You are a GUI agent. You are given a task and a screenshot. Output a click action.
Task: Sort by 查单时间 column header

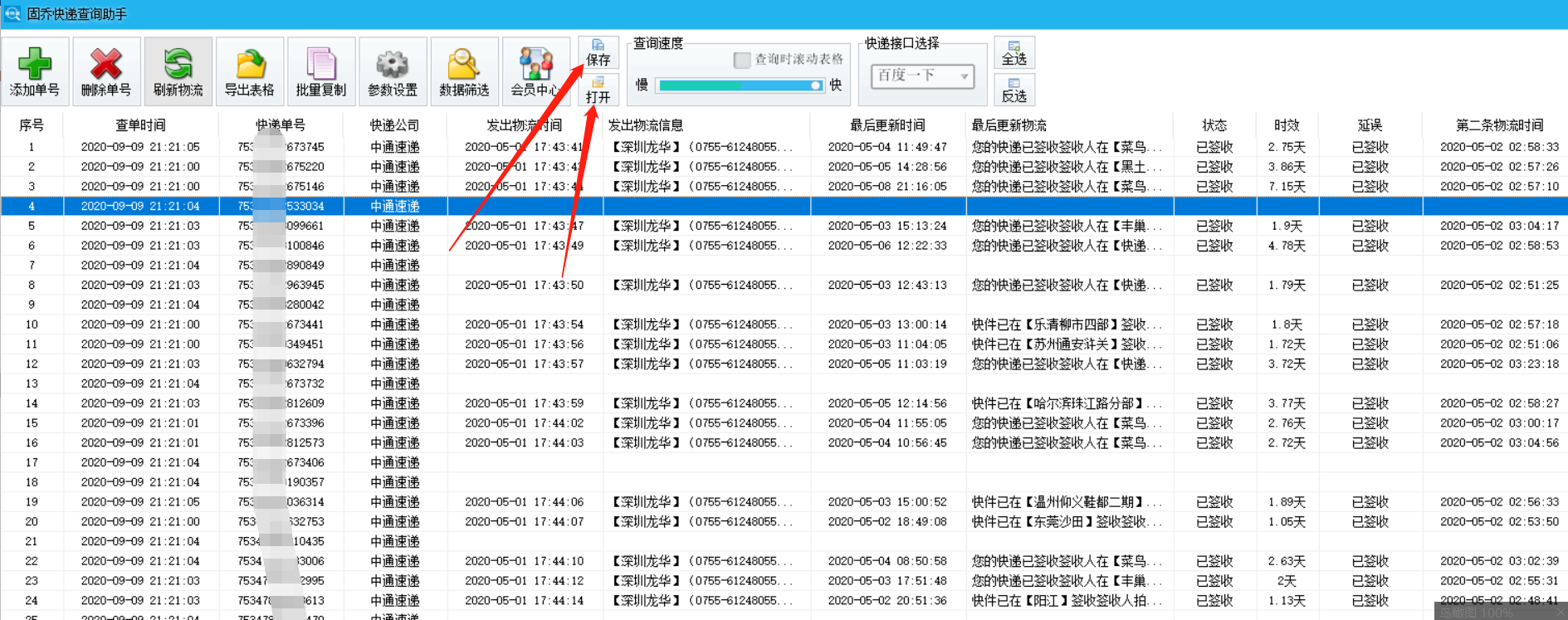[x=140, y=124]
